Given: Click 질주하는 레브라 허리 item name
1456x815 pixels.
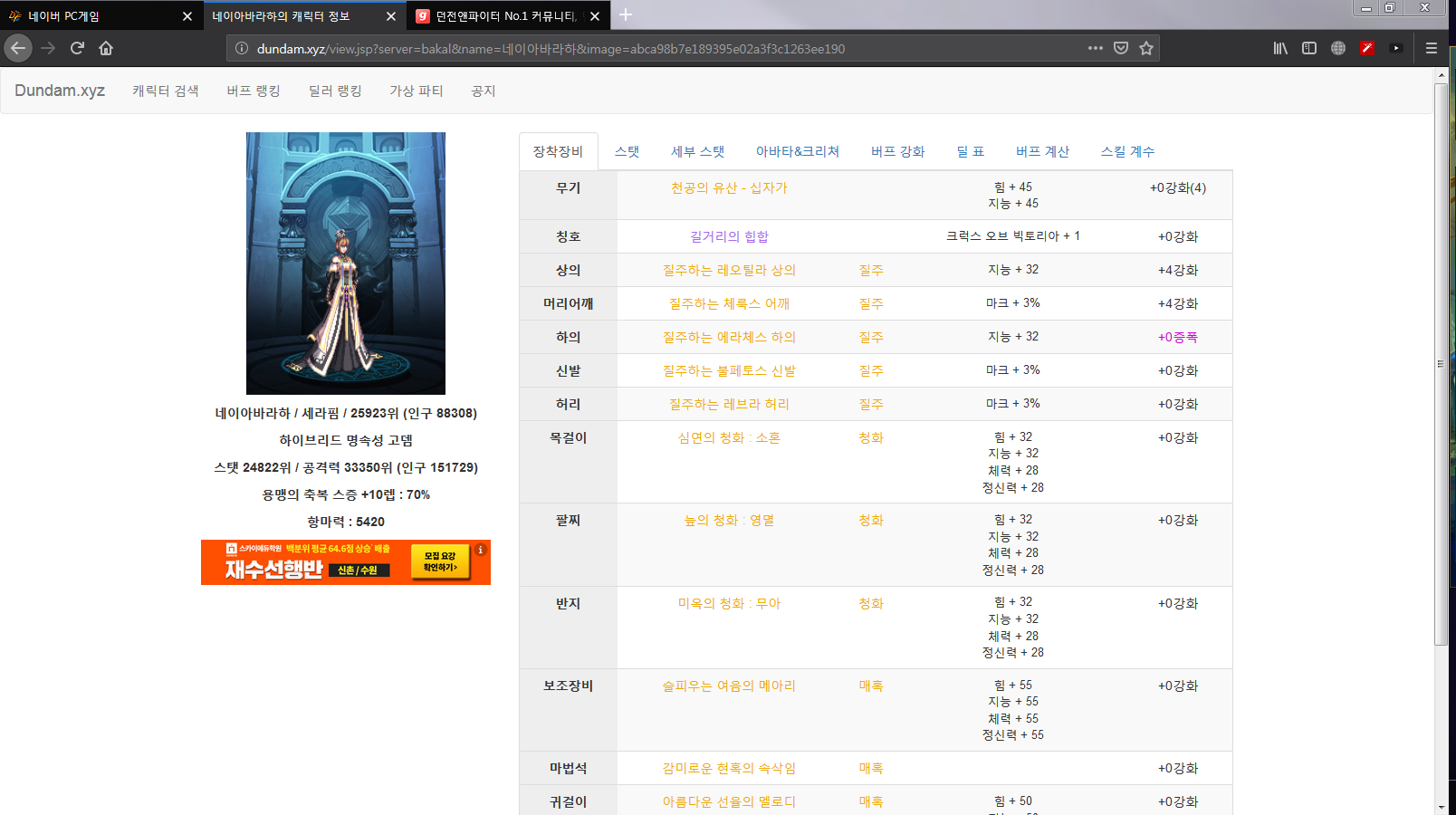Looking at the screenshot, I should [729, 404].
